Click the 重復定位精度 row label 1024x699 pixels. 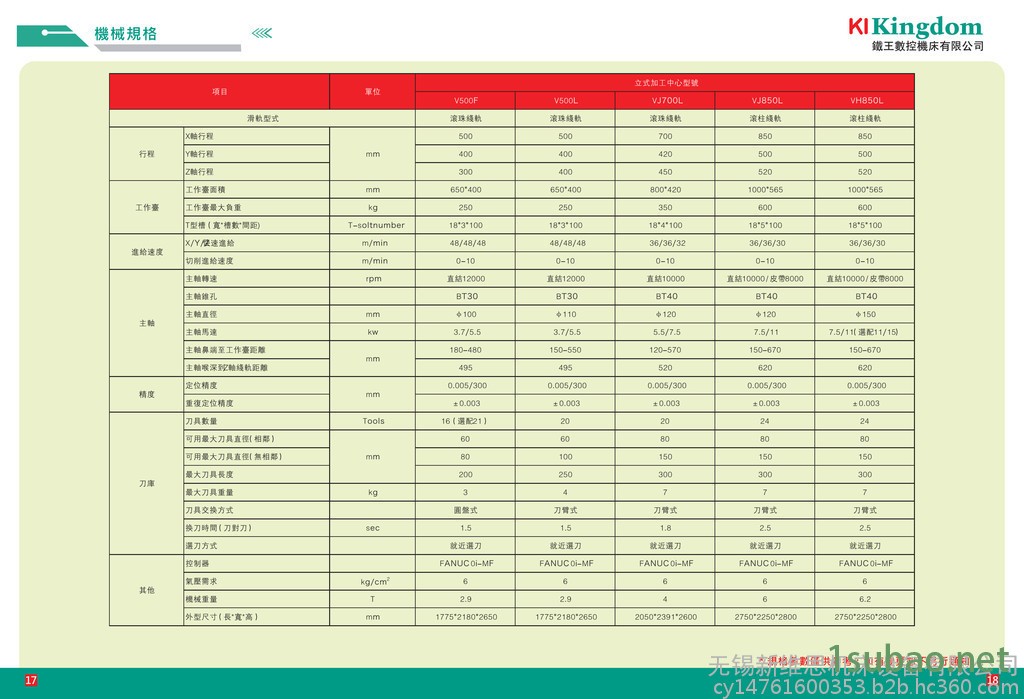coord(209,403)
